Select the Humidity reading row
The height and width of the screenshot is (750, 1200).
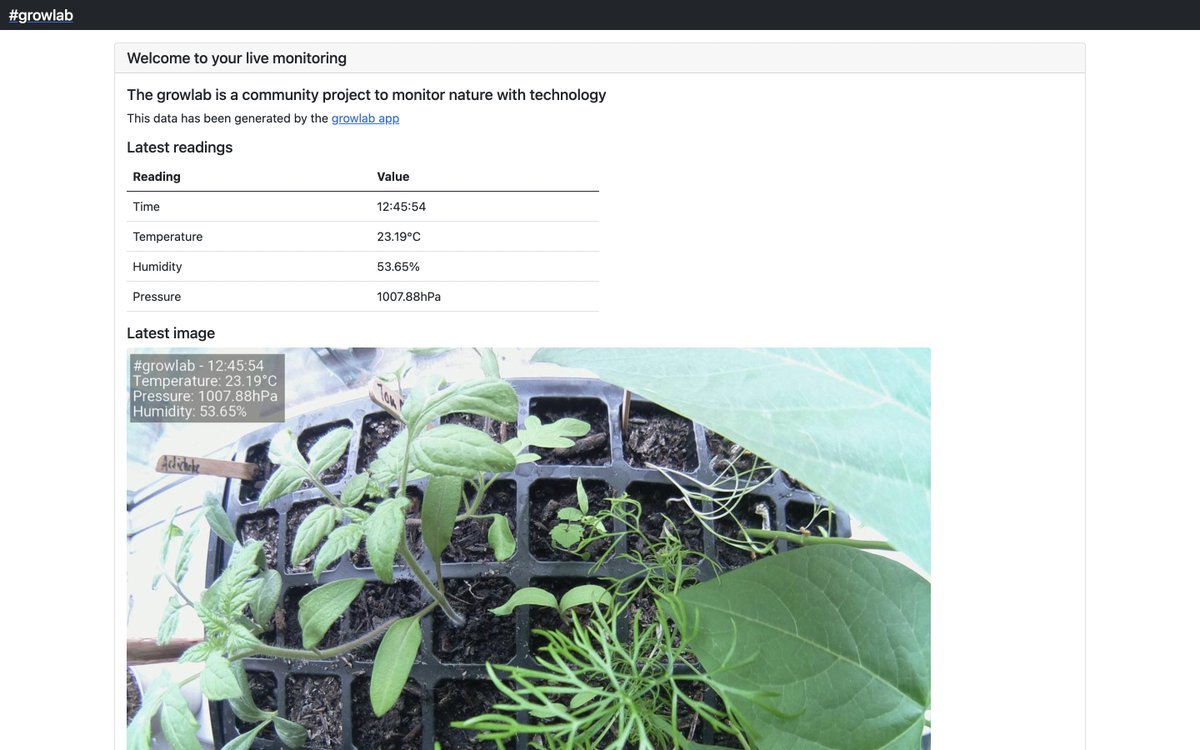tap(363, 267)
